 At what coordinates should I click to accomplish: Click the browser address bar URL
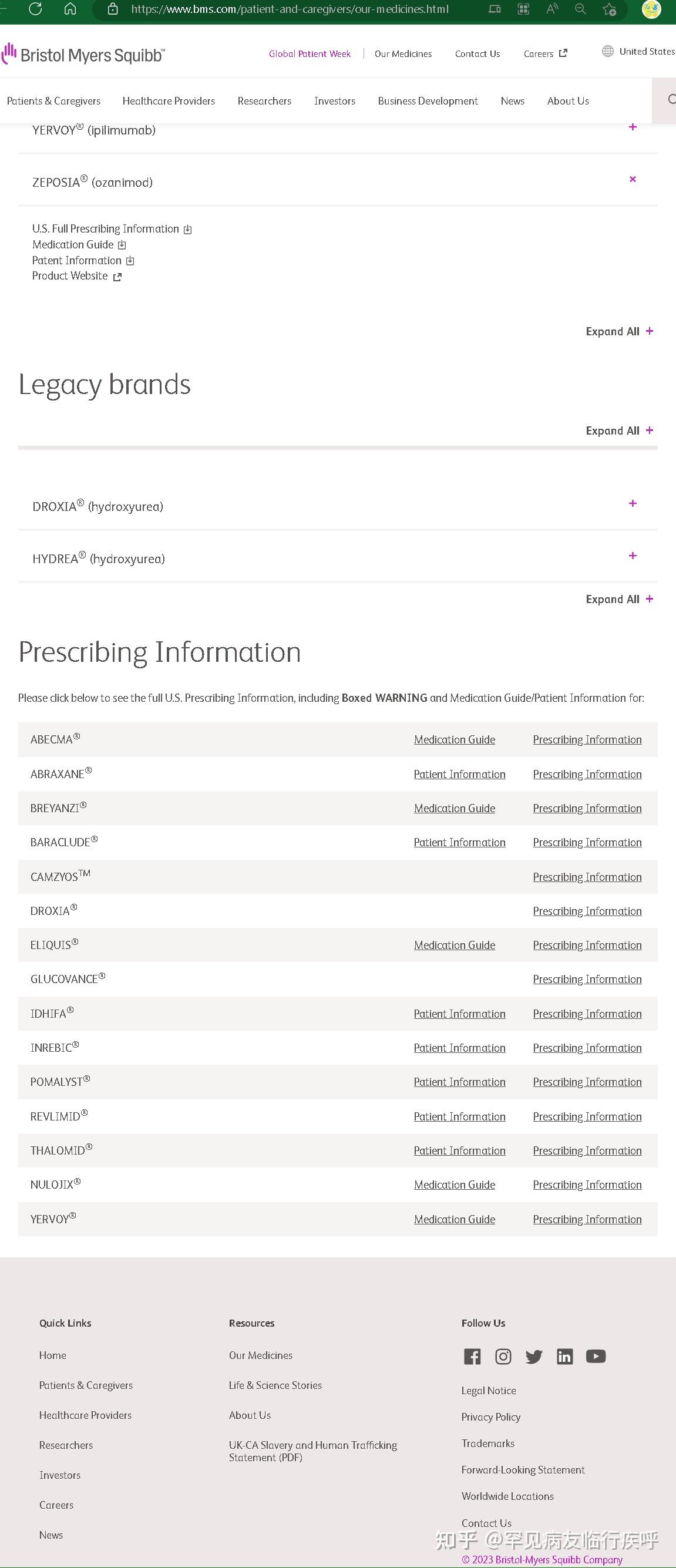(x=290, y=9)
